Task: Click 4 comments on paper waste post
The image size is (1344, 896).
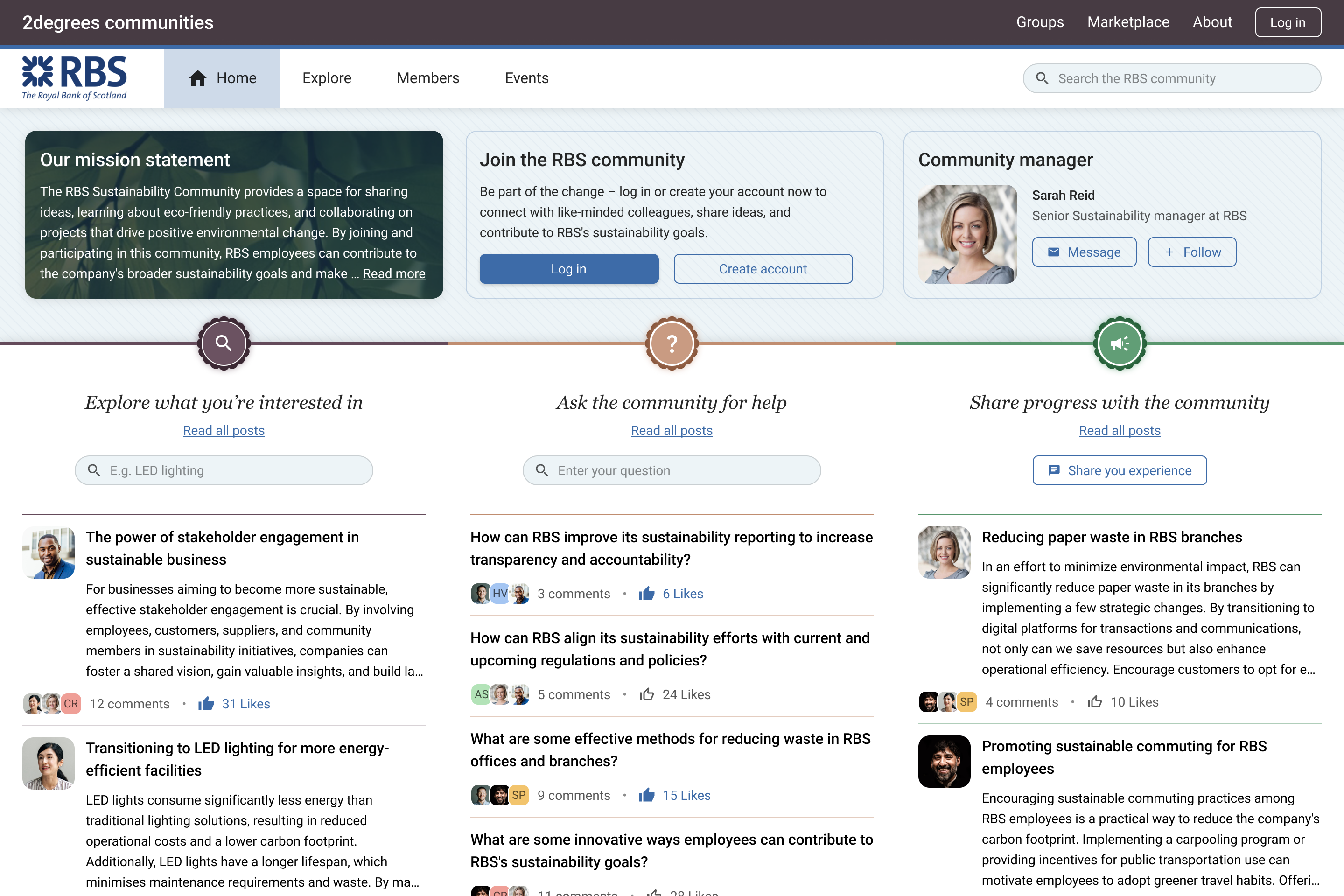Action: [x=1022, y=702]
